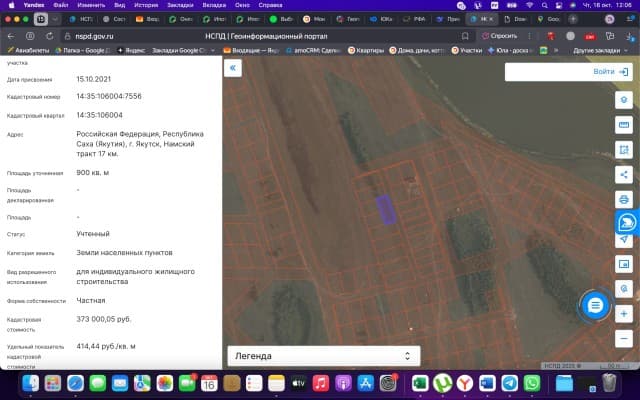Open the История menu
Screen dimensions: 640x400
click(146, 5)
